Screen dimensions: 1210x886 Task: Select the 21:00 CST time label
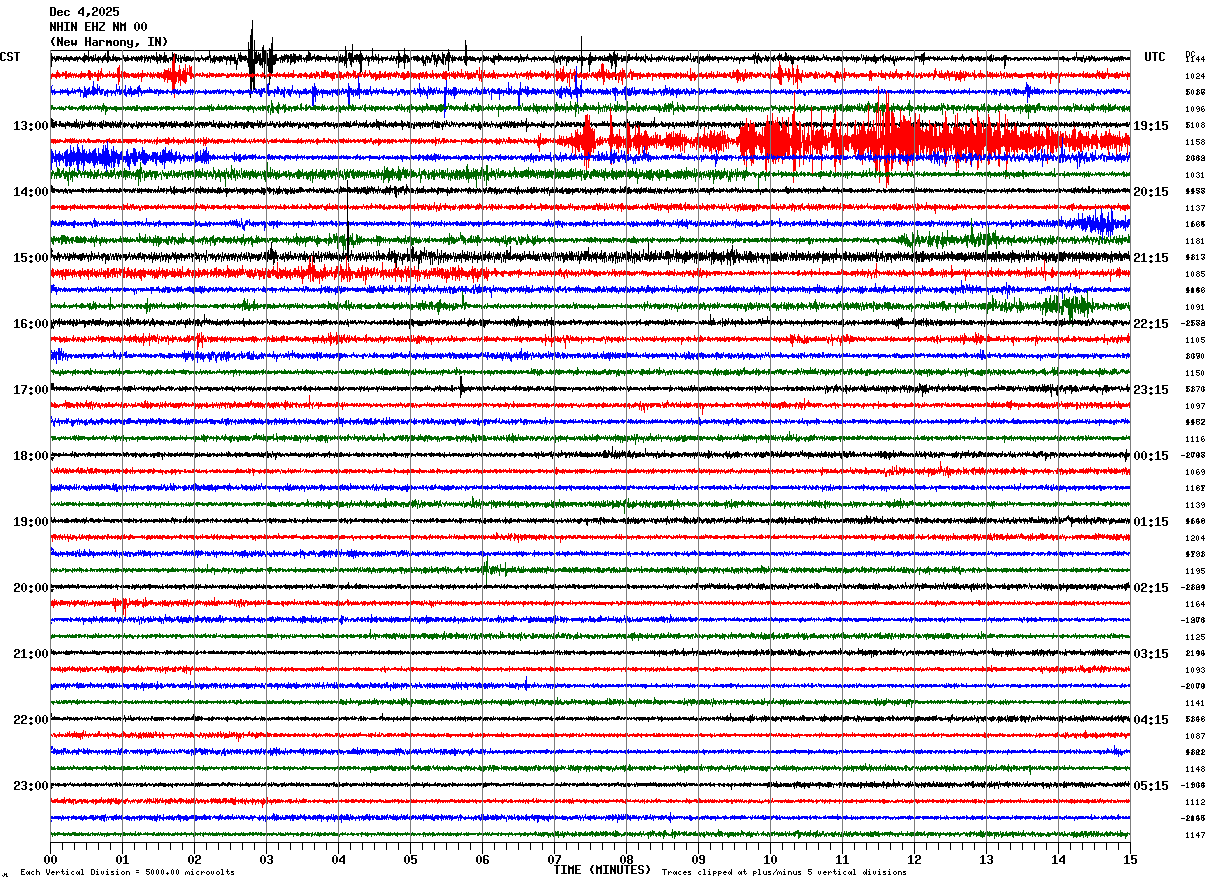click(30, 654)
